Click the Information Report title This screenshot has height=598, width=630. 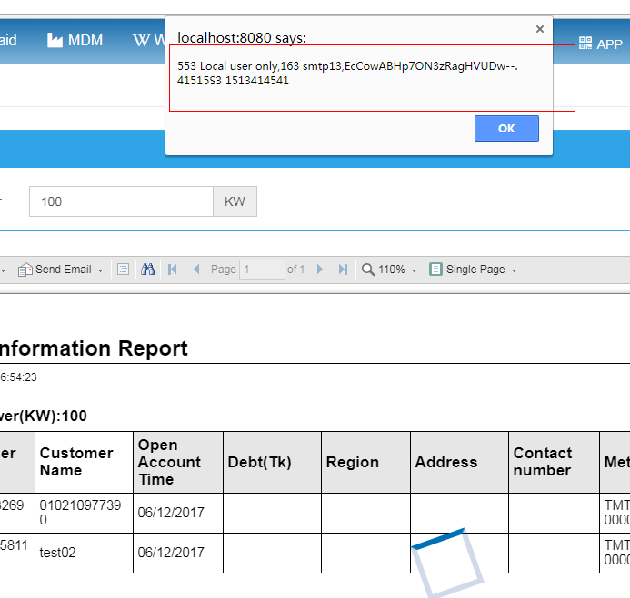(93, 348)
